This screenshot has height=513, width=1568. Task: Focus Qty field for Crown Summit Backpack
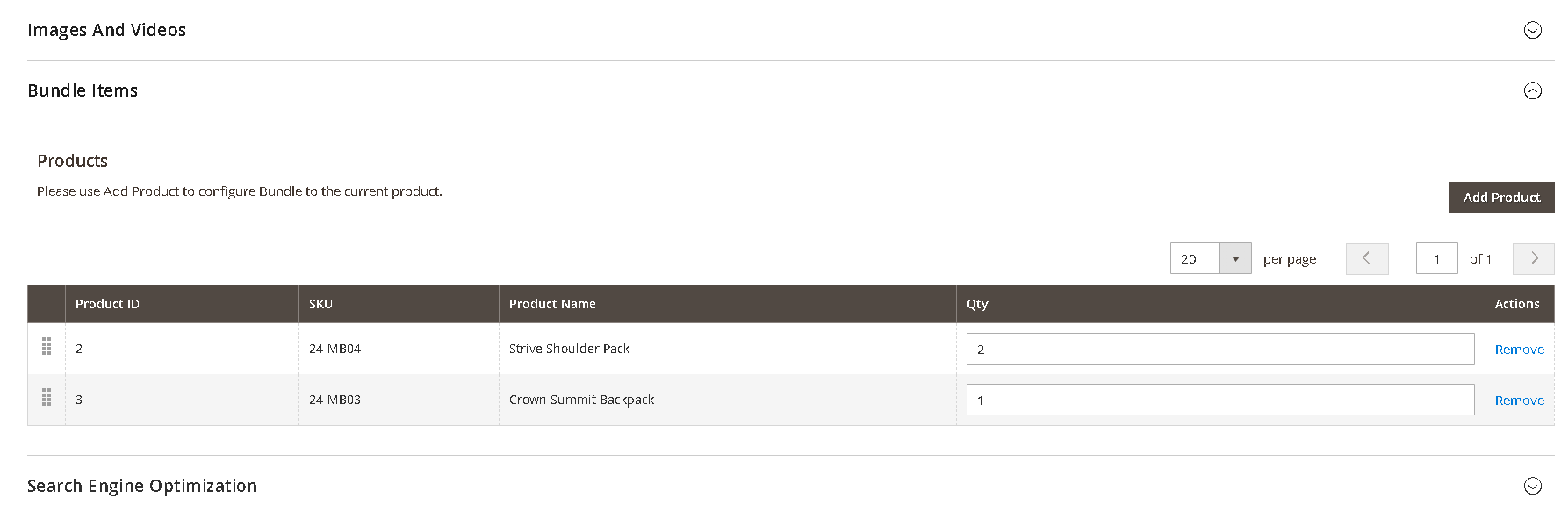[x=1219, y=400]
